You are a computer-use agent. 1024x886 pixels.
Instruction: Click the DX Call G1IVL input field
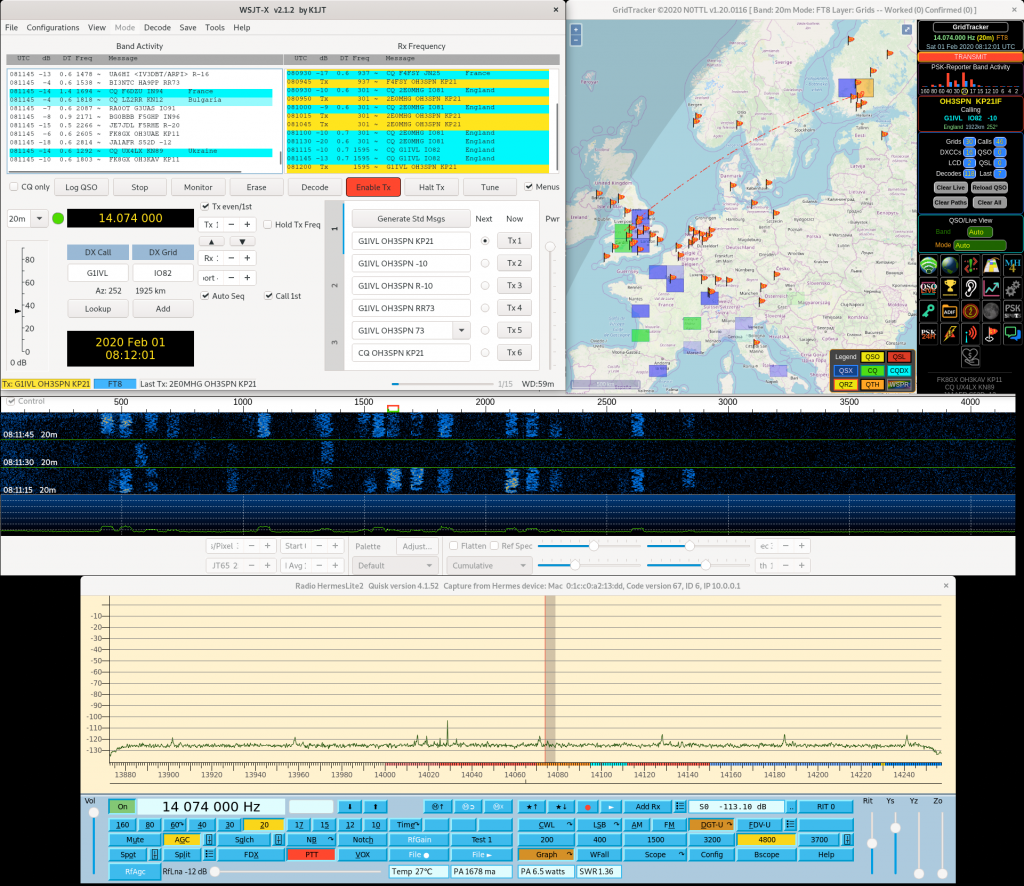(97, 273)
